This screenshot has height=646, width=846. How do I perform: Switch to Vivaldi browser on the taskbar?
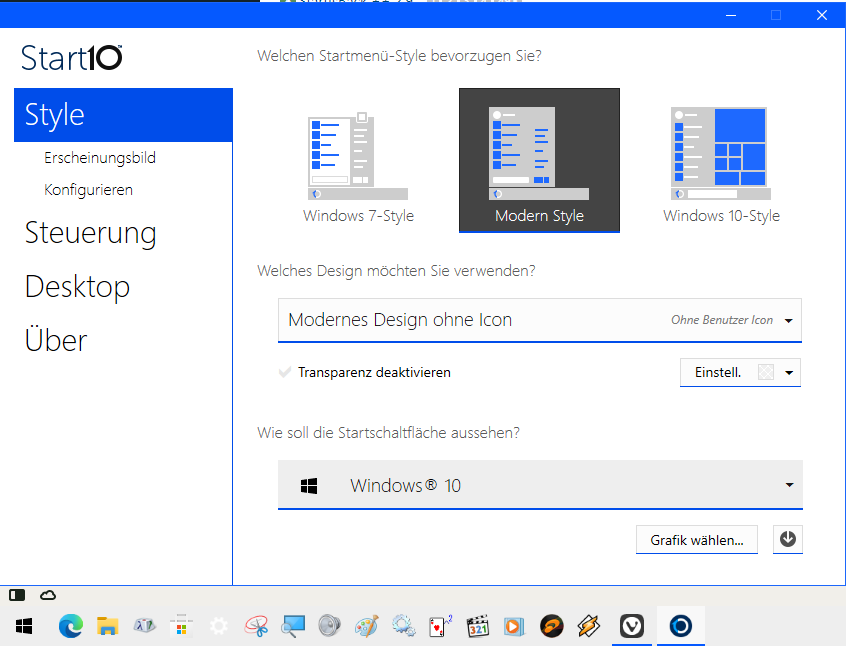pyautogui.click(x=632, y=626)
